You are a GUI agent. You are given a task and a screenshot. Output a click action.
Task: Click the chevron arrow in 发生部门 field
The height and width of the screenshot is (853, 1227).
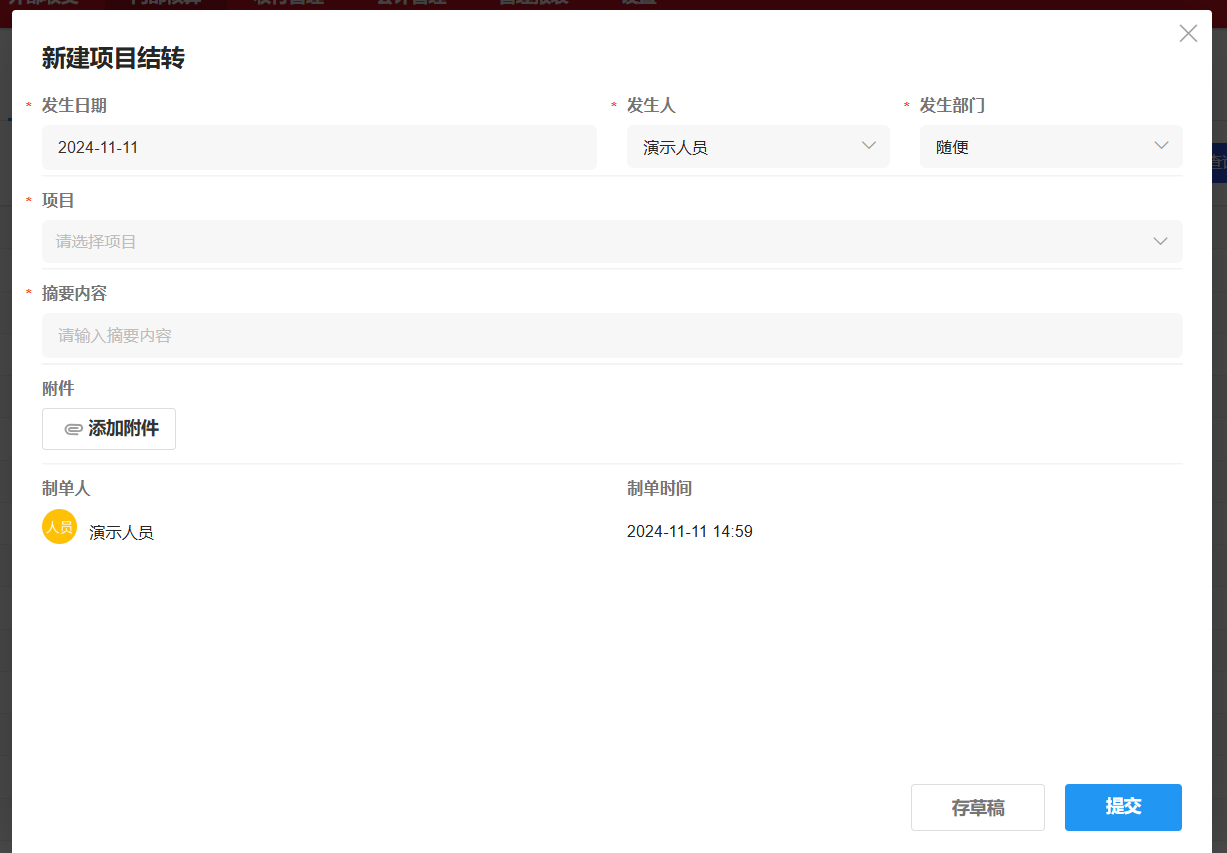1161,146
